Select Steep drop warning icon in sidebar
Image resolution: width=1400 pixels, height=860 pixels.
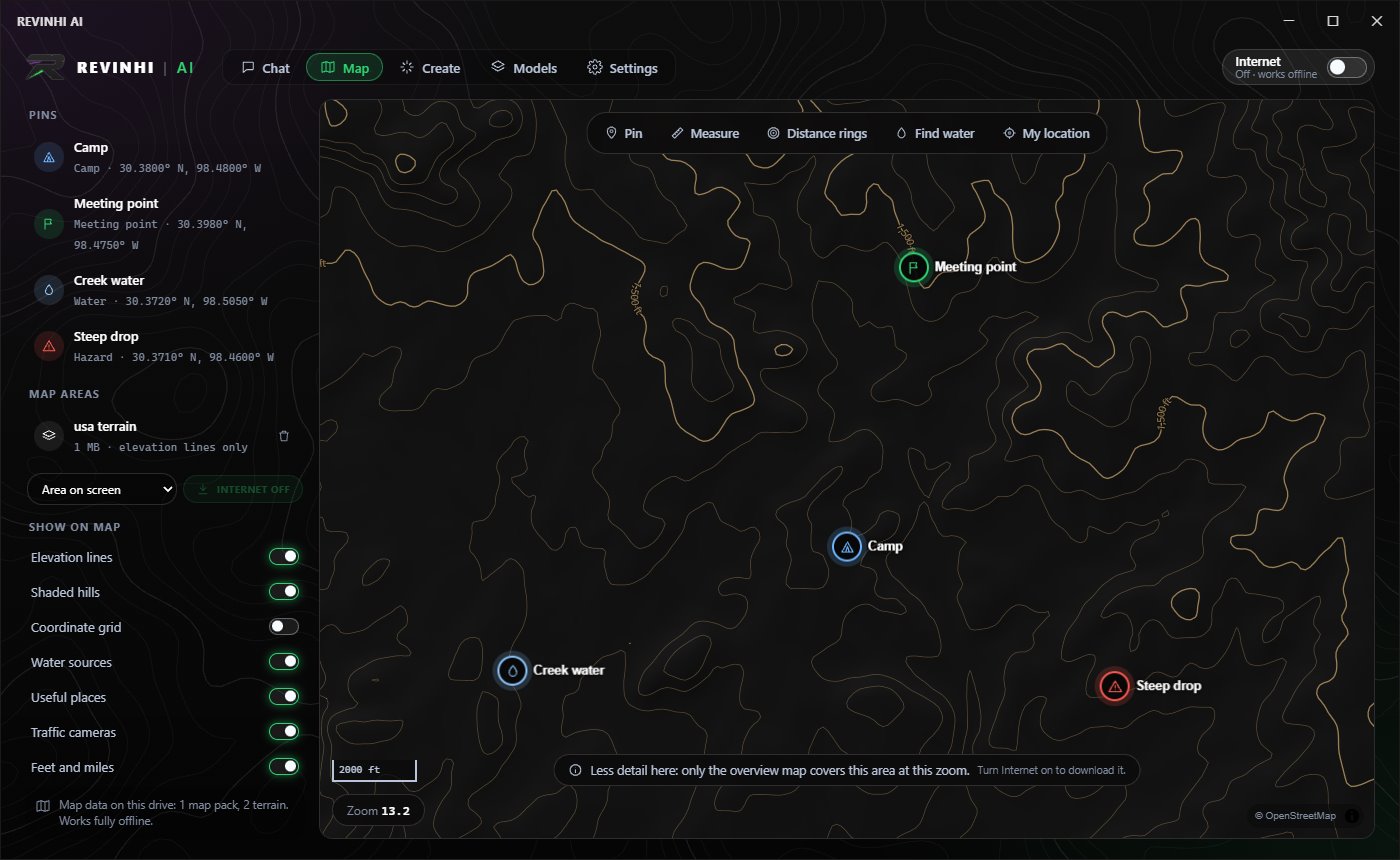pos(48,346)
